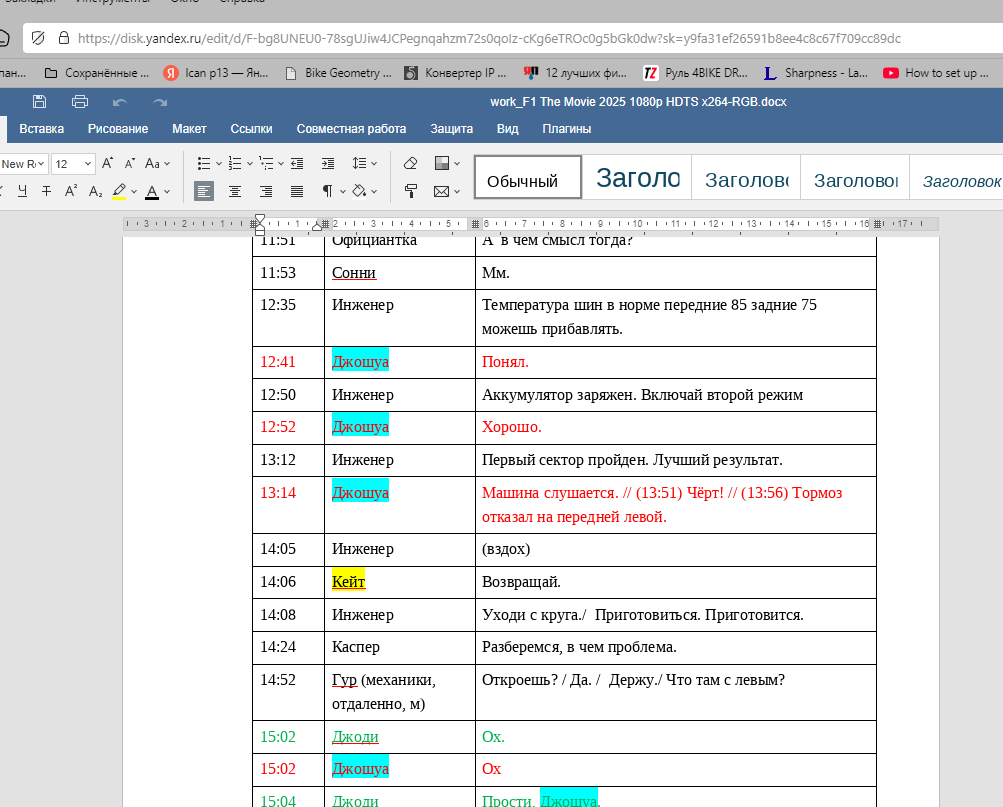Click the nonprinting characters pilcrow icon
The height and width of the screenshot is (807, 1003).
coord(328,191)
